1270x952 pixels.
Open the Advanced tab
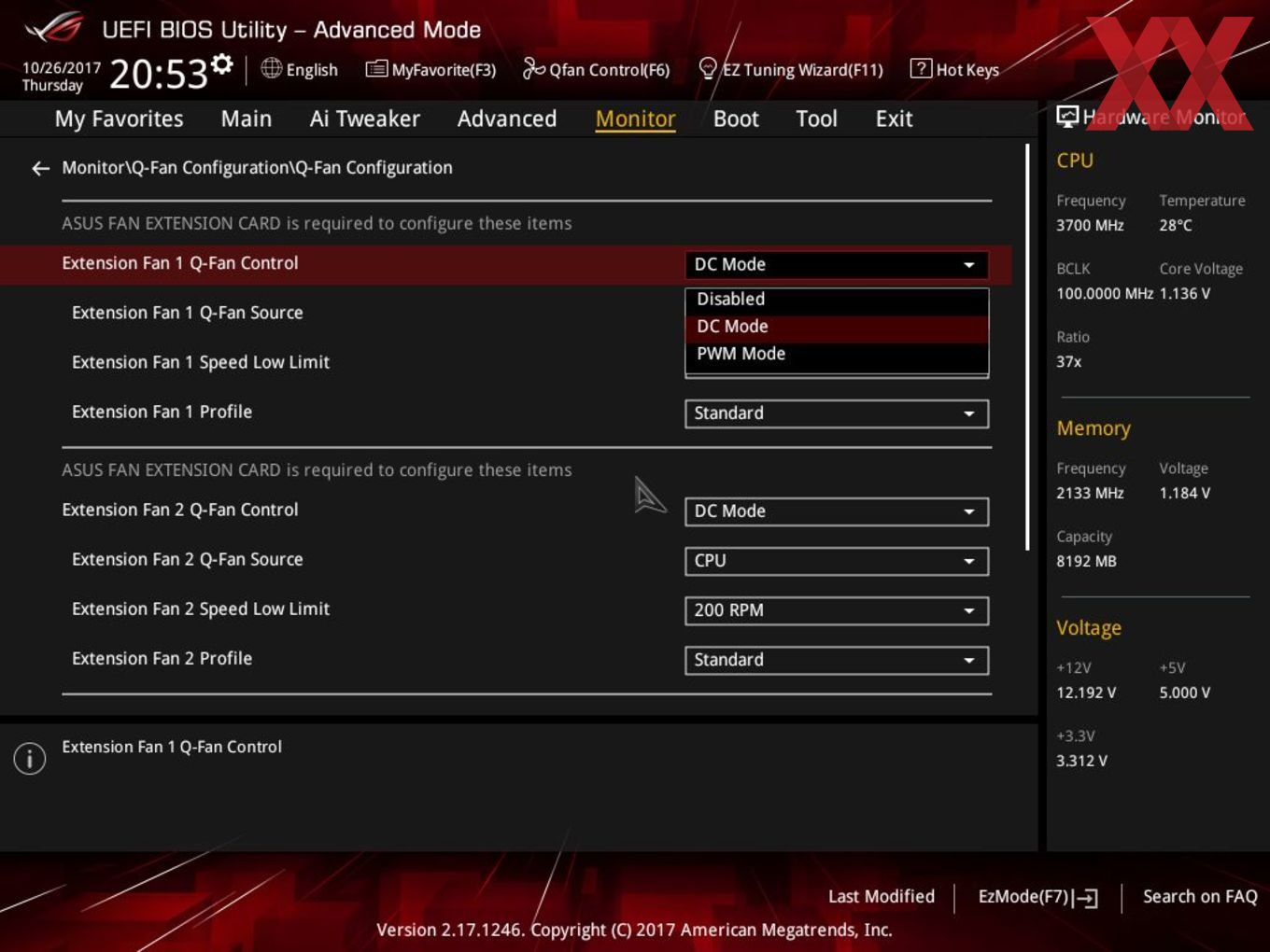click(x=506, y=119)
